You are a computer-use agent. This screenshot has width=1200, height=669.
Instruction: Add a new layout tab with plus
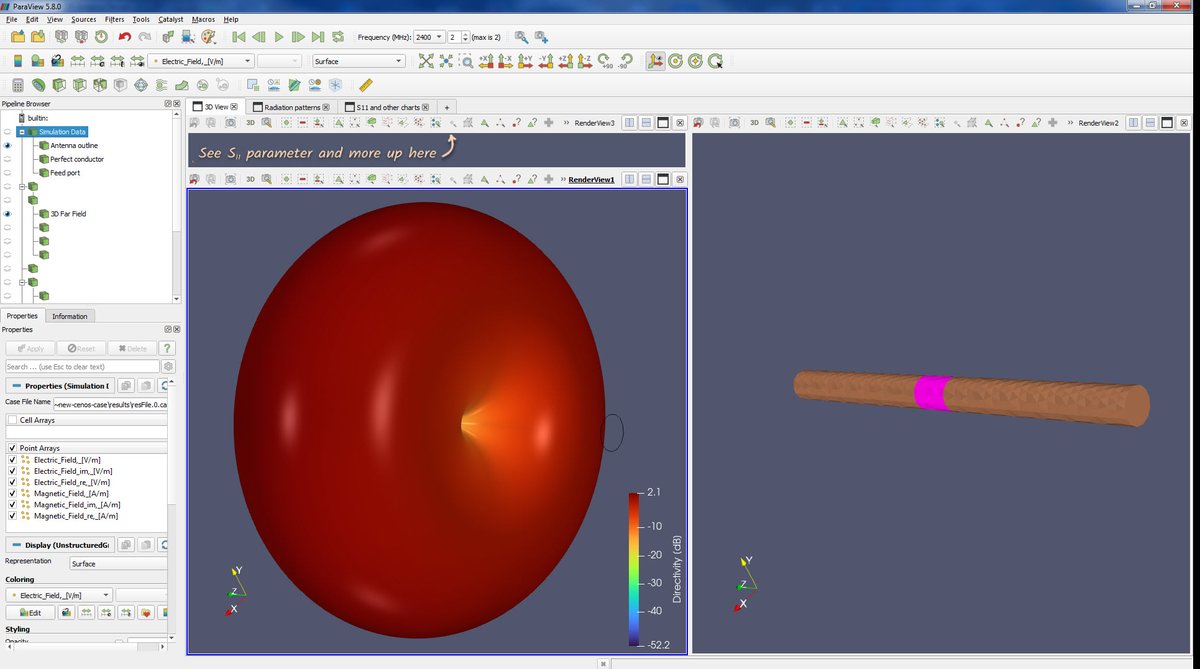coord(447,107)
